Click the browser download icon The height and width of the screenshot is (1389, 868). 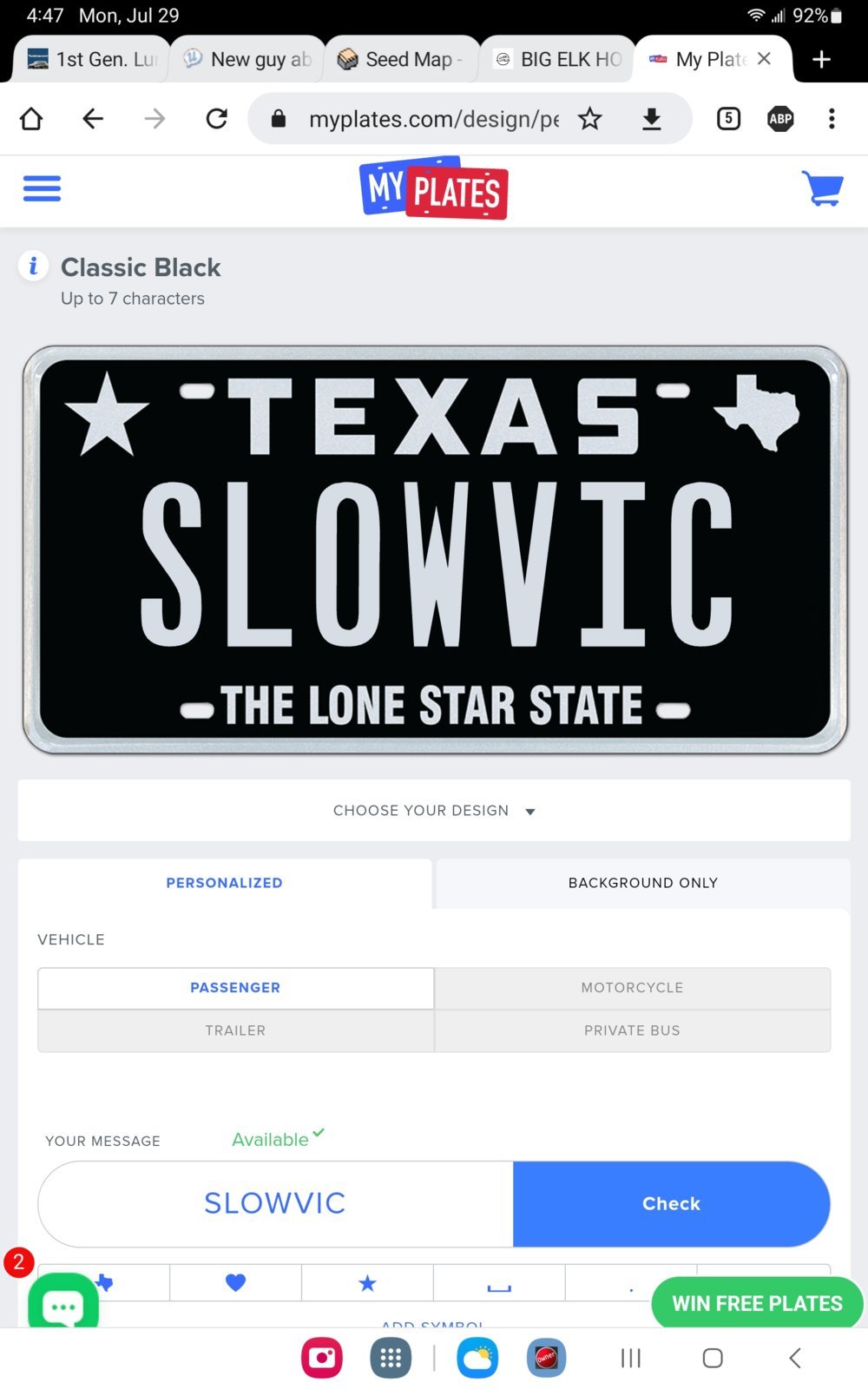(x=652, y=119)
